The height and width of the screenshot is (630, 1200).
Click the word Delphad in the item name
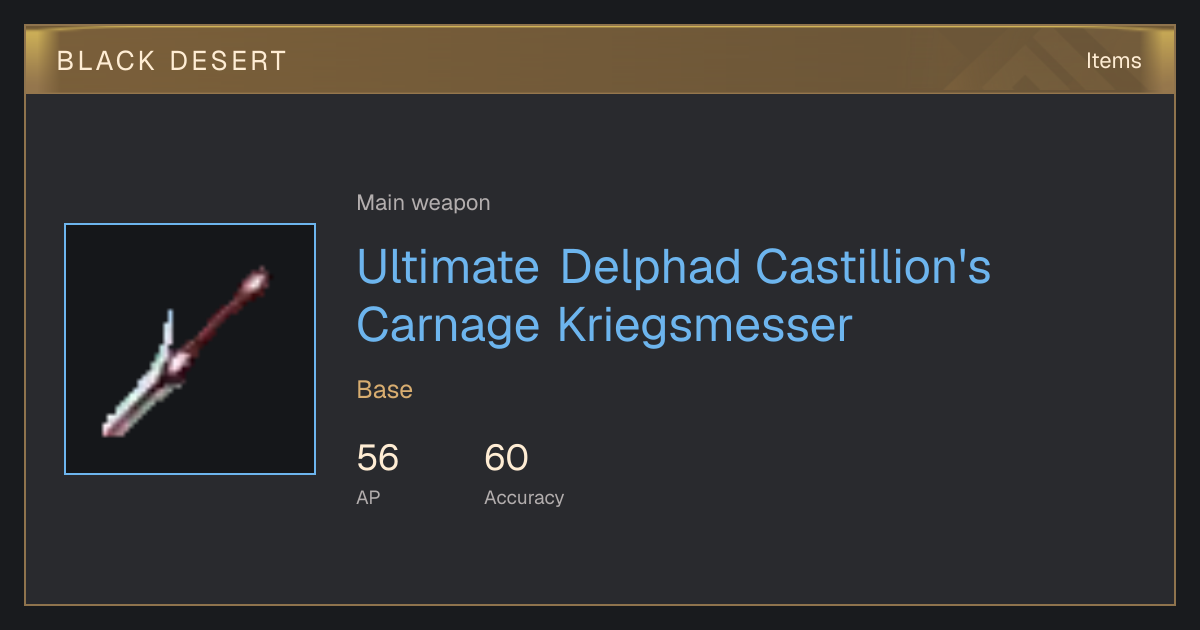click(x=651, y=267)
